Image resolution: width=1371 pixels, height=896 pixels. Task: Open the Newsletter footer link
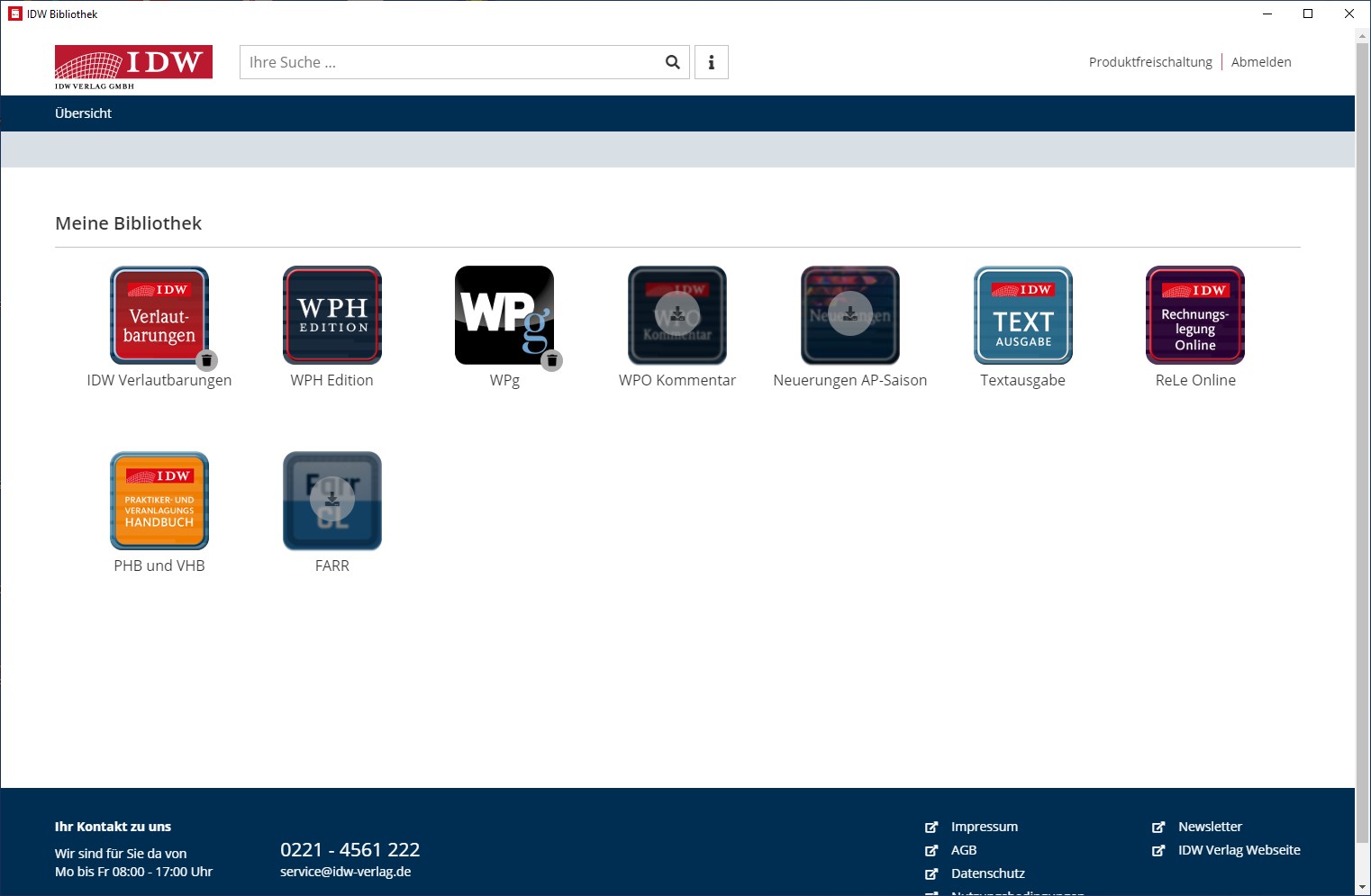[1210, 827]
